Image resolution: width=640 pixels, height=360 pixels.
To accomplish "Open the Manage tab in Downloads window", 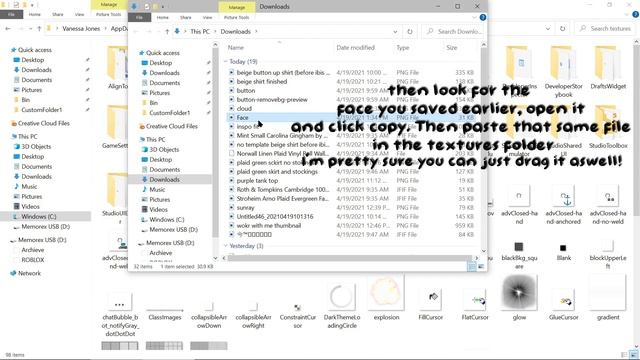I will pos(237,7).
